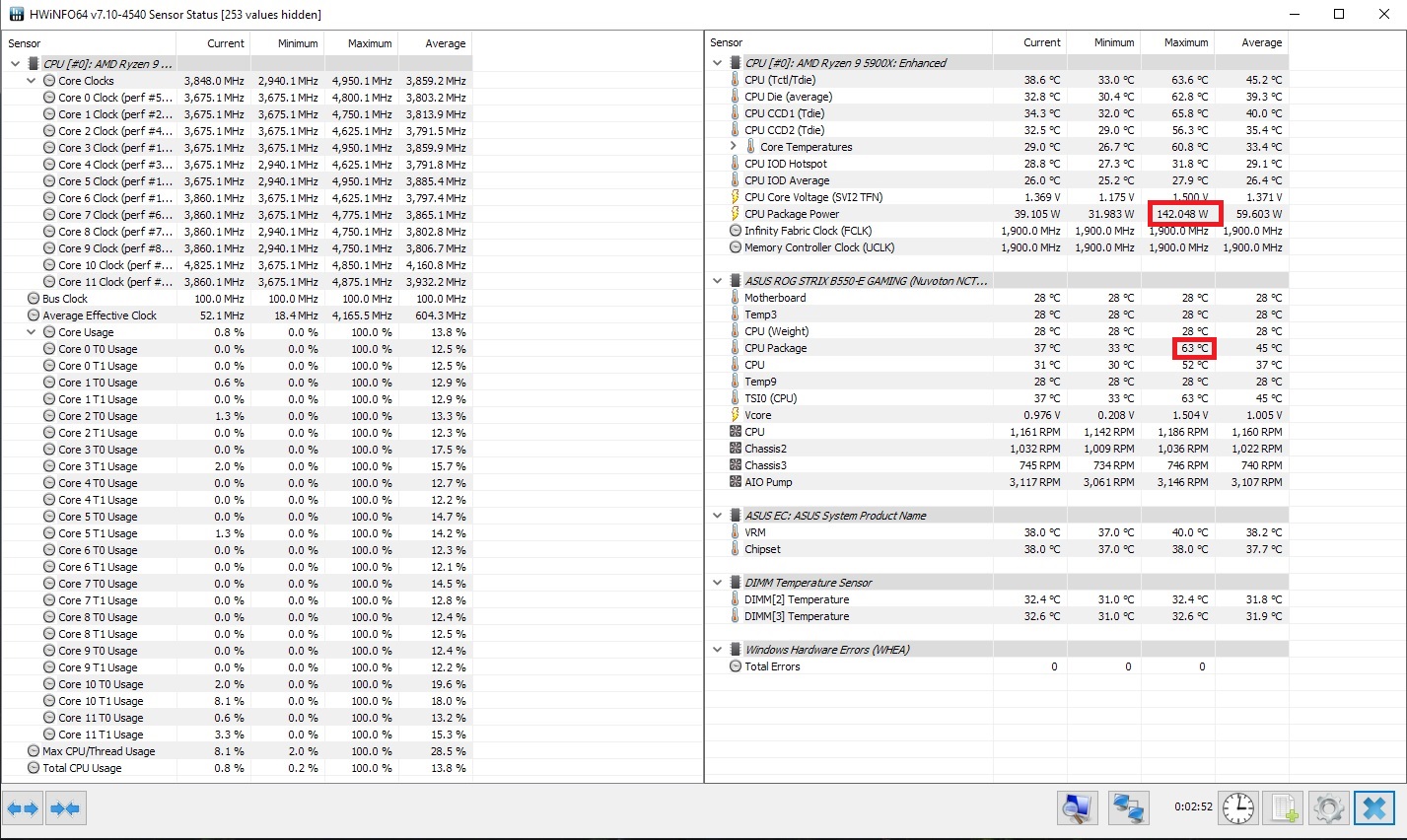Screen dimensions: 1407x840
Task: Click the collapse columns arrows button
Action: [65, 808]
